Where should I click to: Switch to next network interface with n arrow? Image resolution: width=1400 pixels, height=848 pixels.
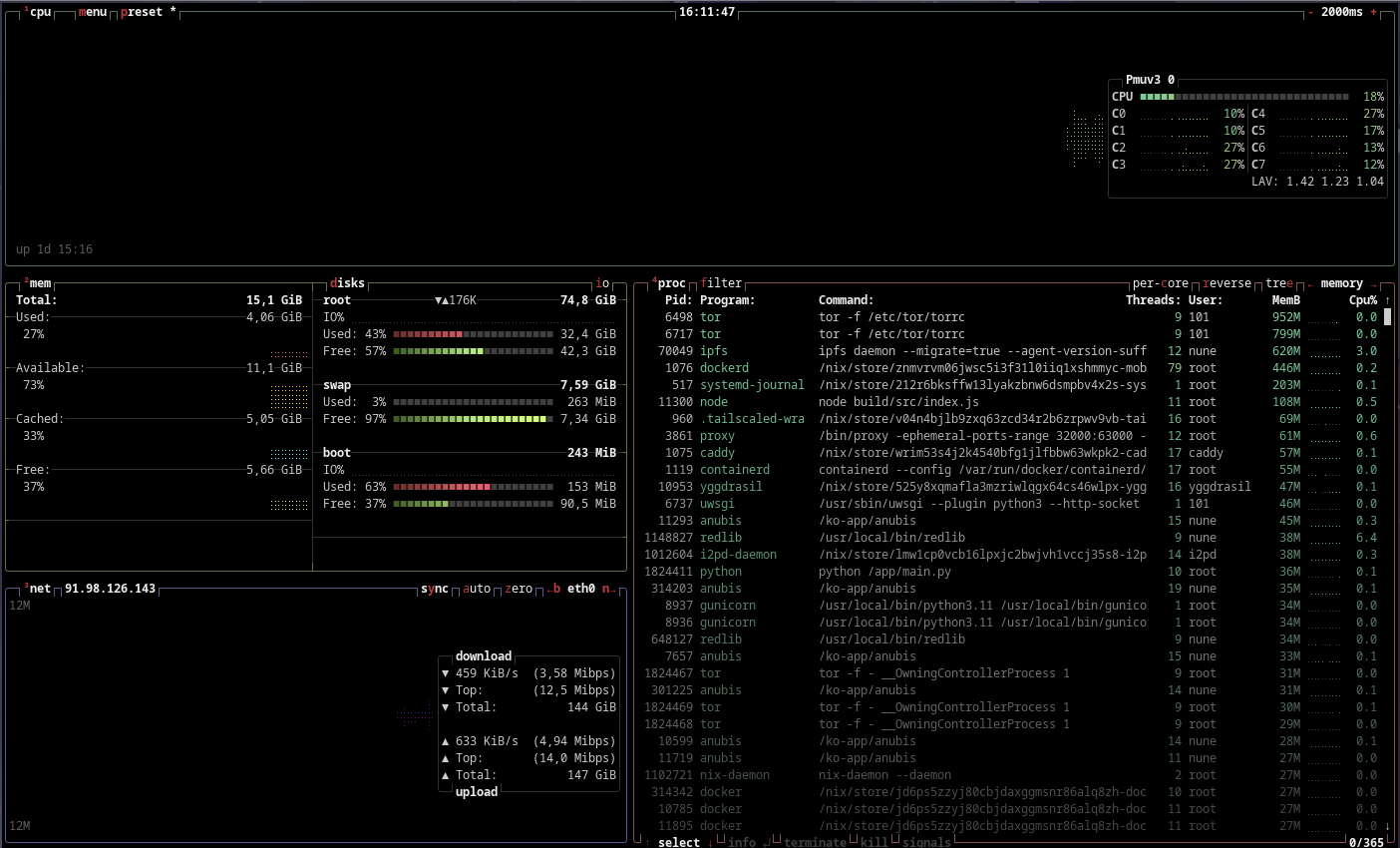(608, 589)
